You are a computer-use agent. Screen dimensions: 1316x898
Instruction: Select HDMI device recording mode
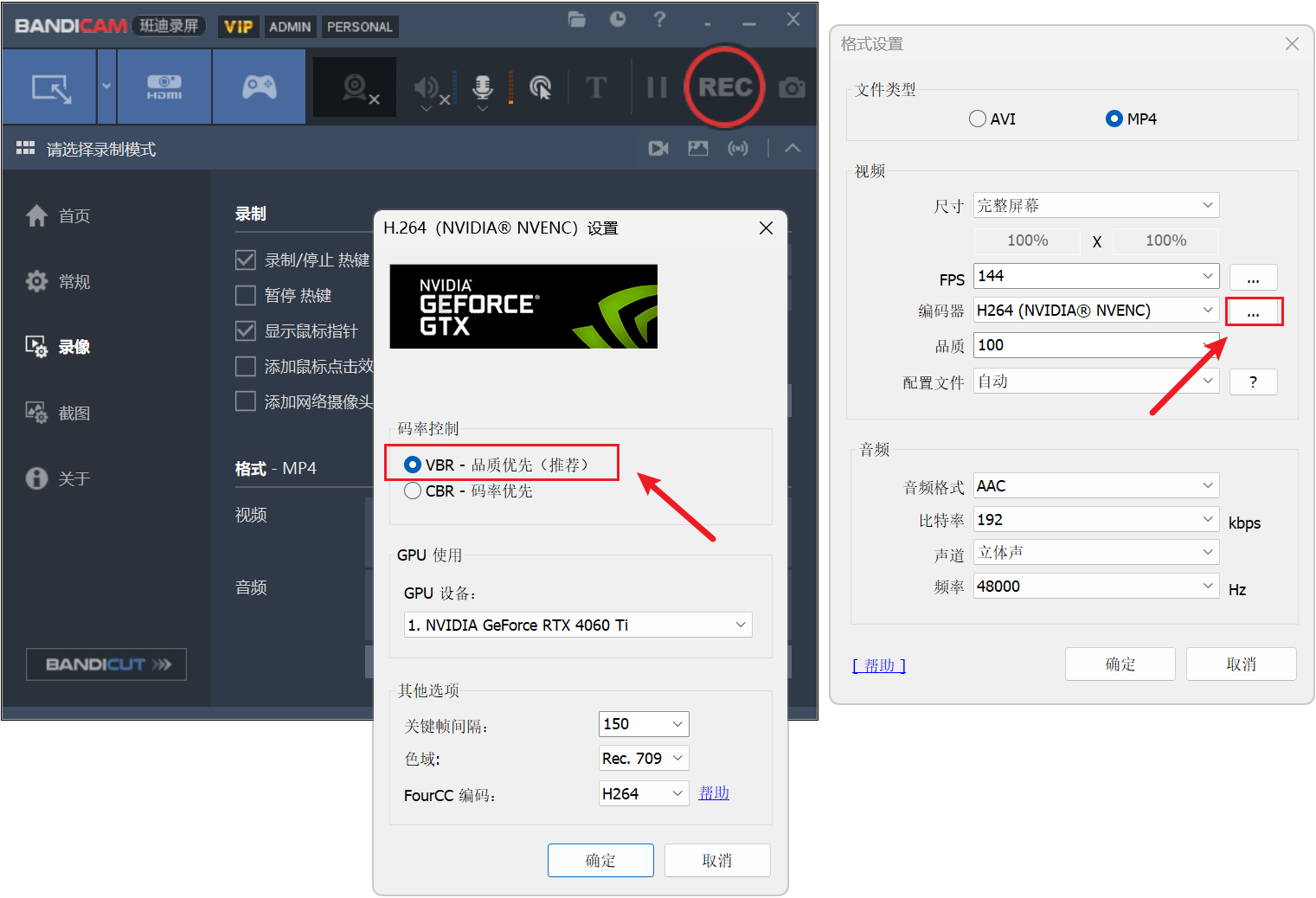164,87
